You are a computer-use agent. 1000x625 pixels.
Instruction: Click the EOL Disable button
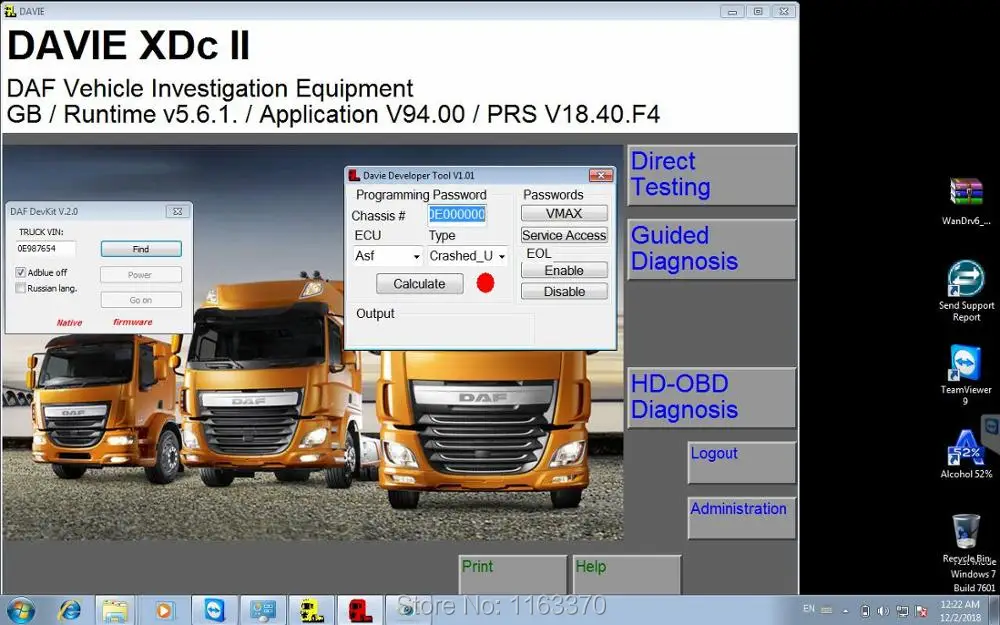564,291
